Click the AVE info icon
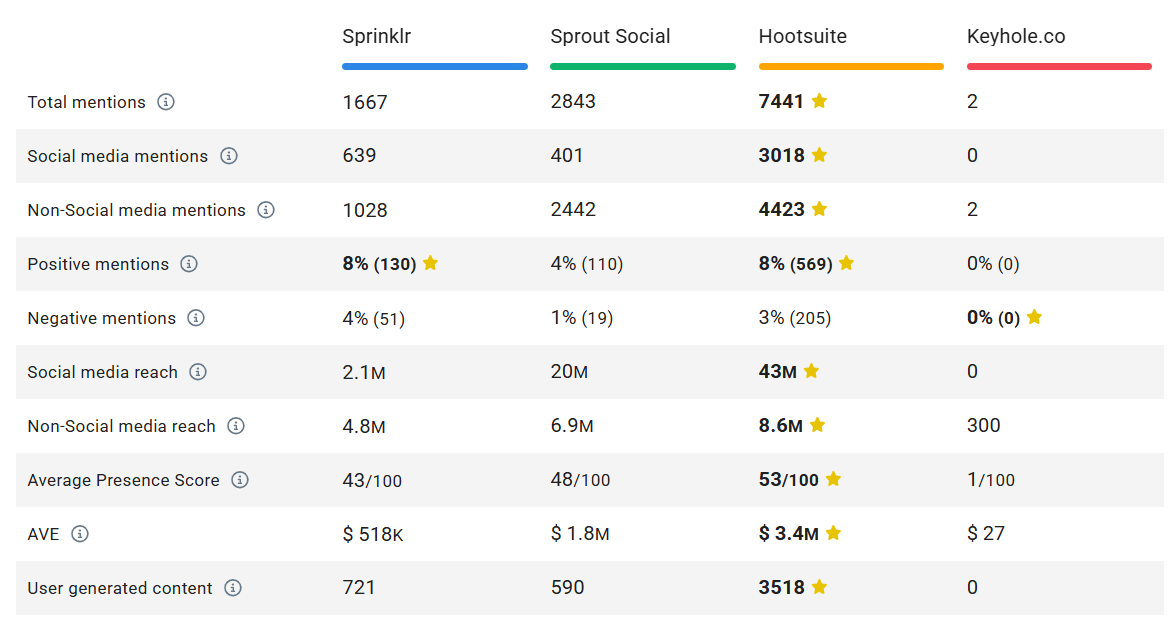 click(x=79, y=534)
